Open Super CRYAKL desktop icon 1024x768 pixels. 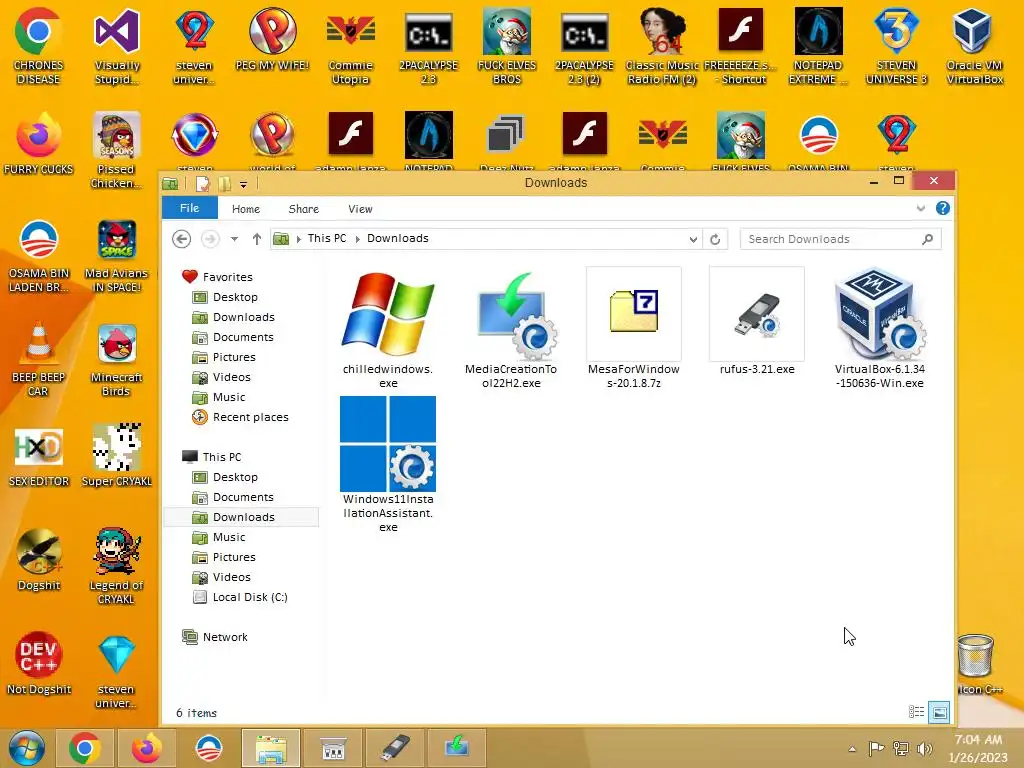[x=116, y=455]
